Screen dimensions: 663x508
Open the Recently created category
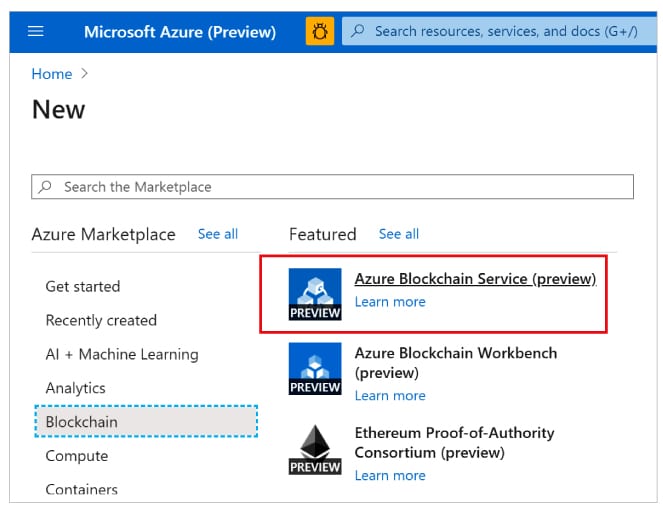pyautogui.click(x=101, y=320)
